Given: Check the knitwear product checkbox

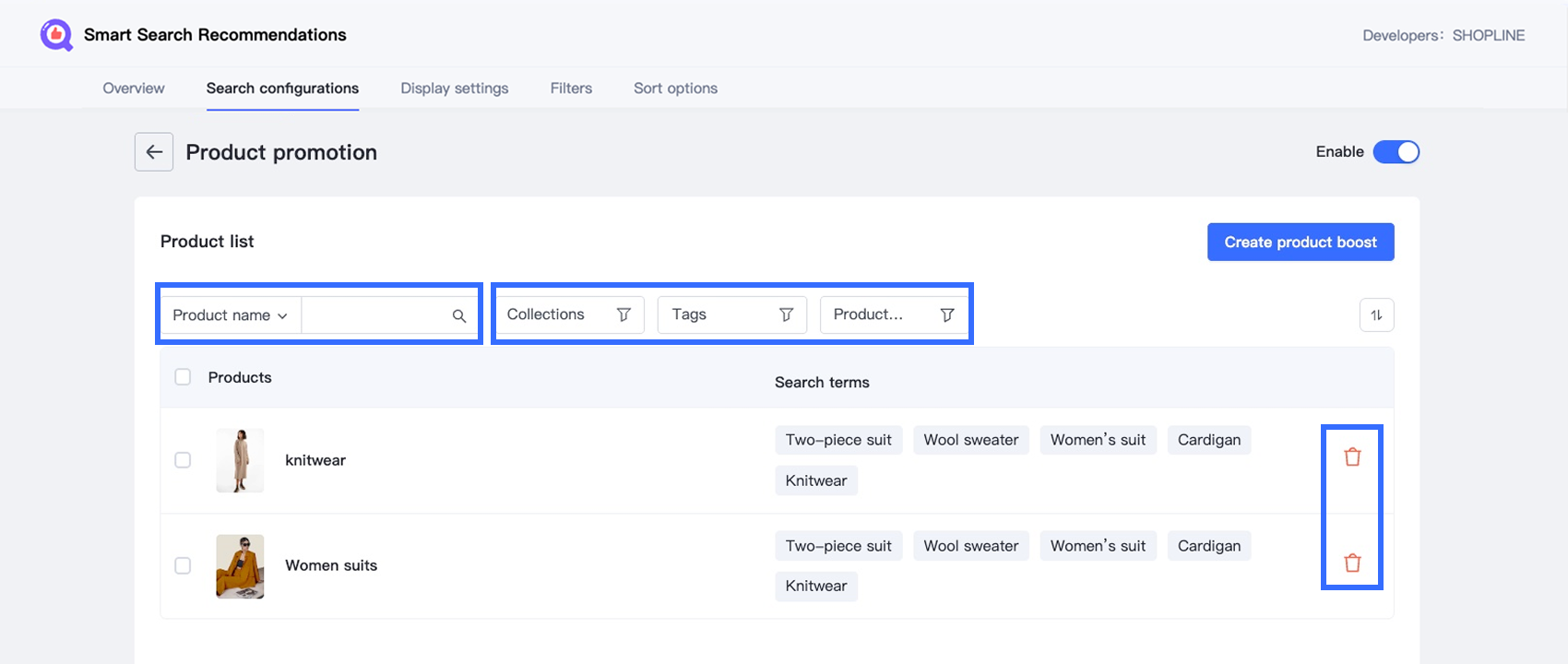Looking at the screenshot, I should tap(183, 460).
